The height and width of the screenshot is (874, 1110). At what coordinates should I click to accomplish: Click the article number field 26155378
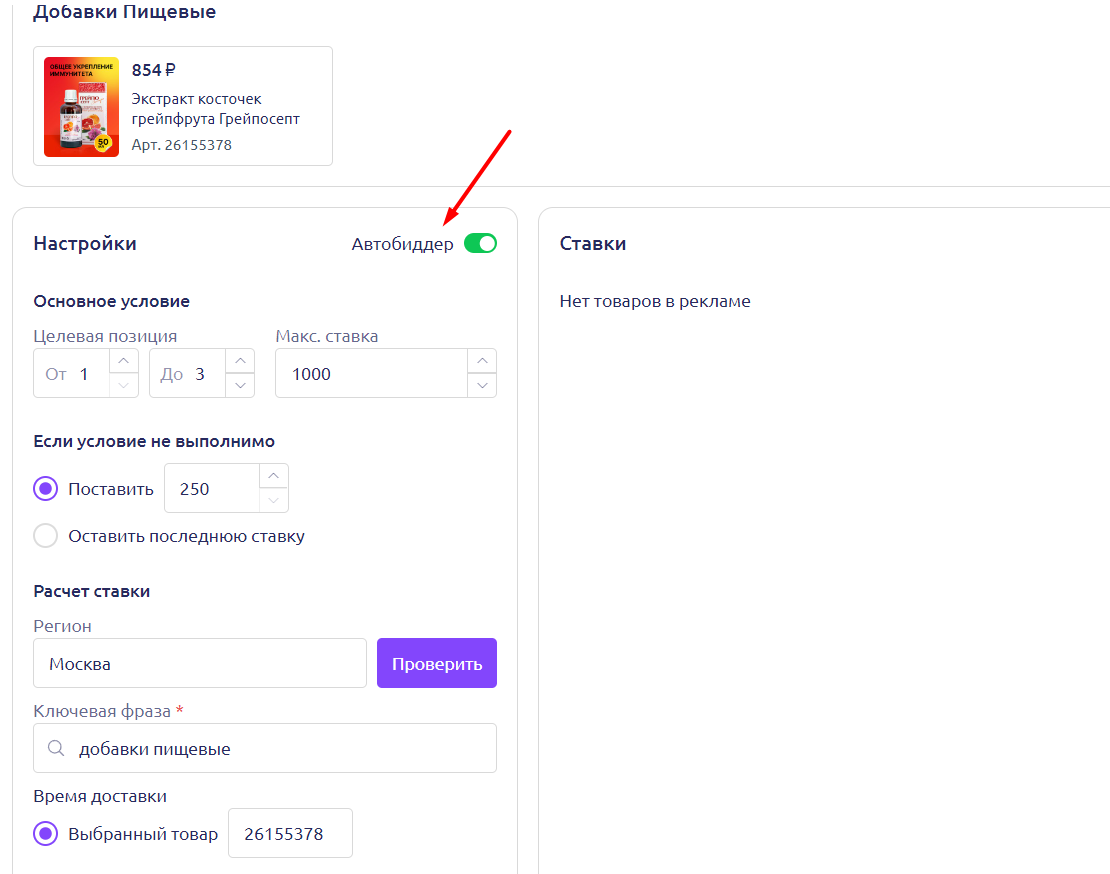click(290, 834)
